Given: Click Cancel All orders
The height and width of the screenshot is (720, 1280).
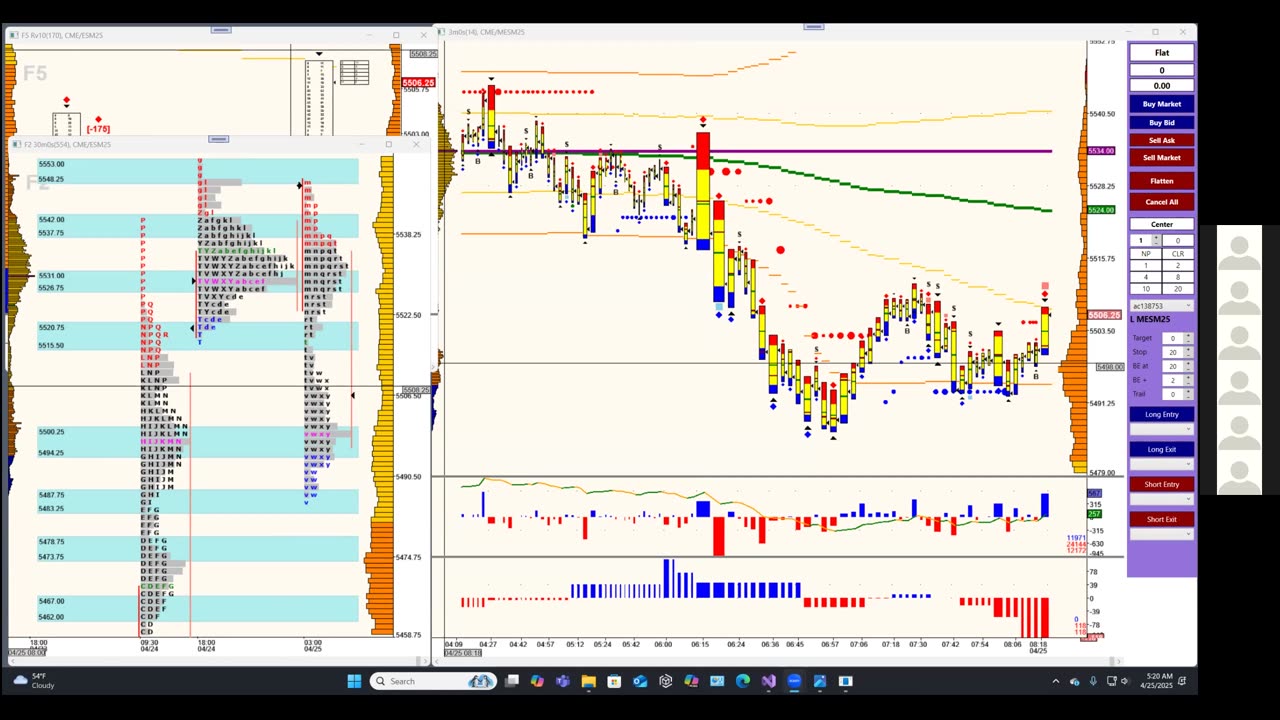Looking at the screenshot, I should tap(1161, 202).
